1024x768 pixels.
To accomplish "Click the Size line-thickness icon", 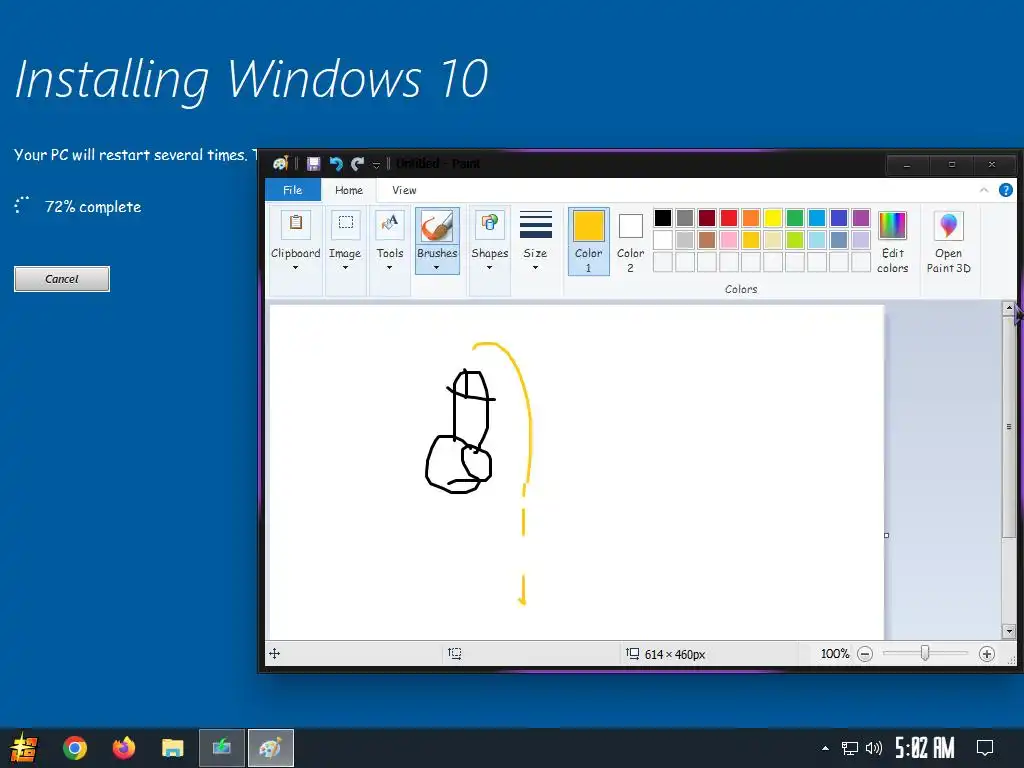I will [536, 224].
